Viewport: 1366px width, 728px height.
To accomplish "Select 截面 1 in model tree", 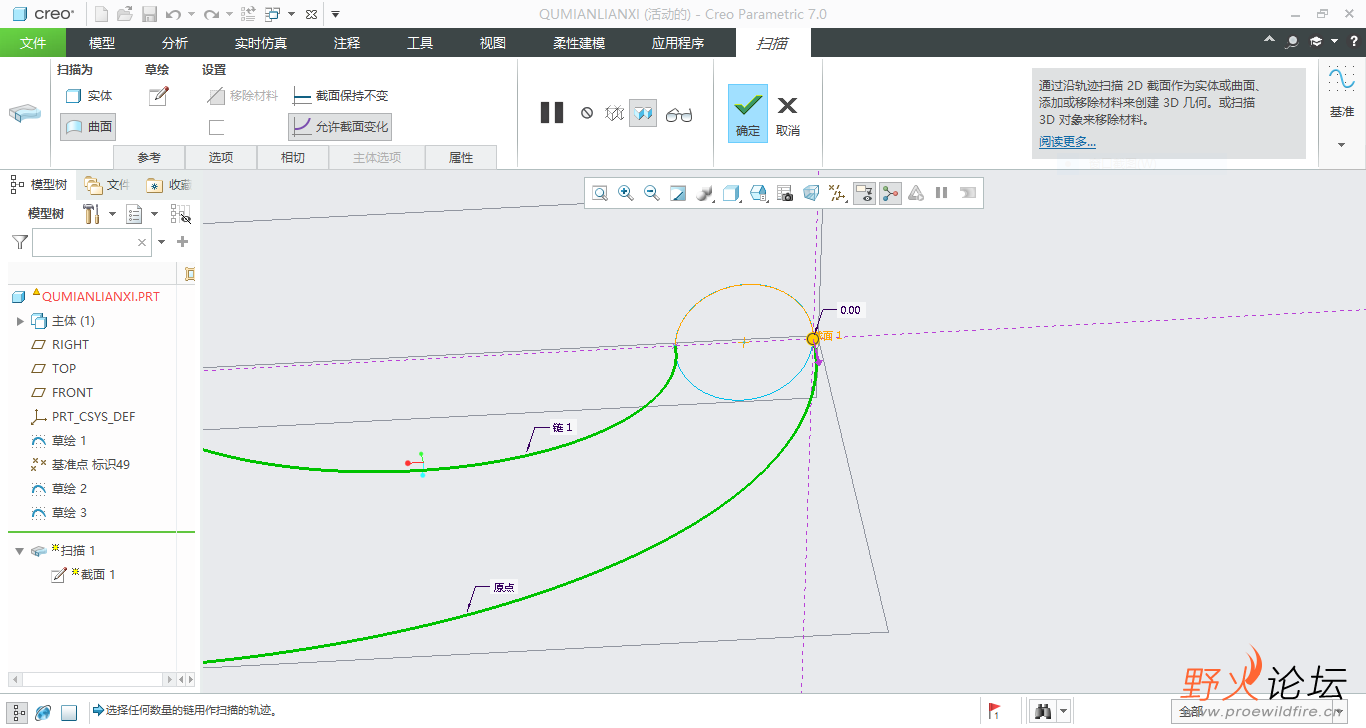I will pyautogui.click(x=98, y=575).
